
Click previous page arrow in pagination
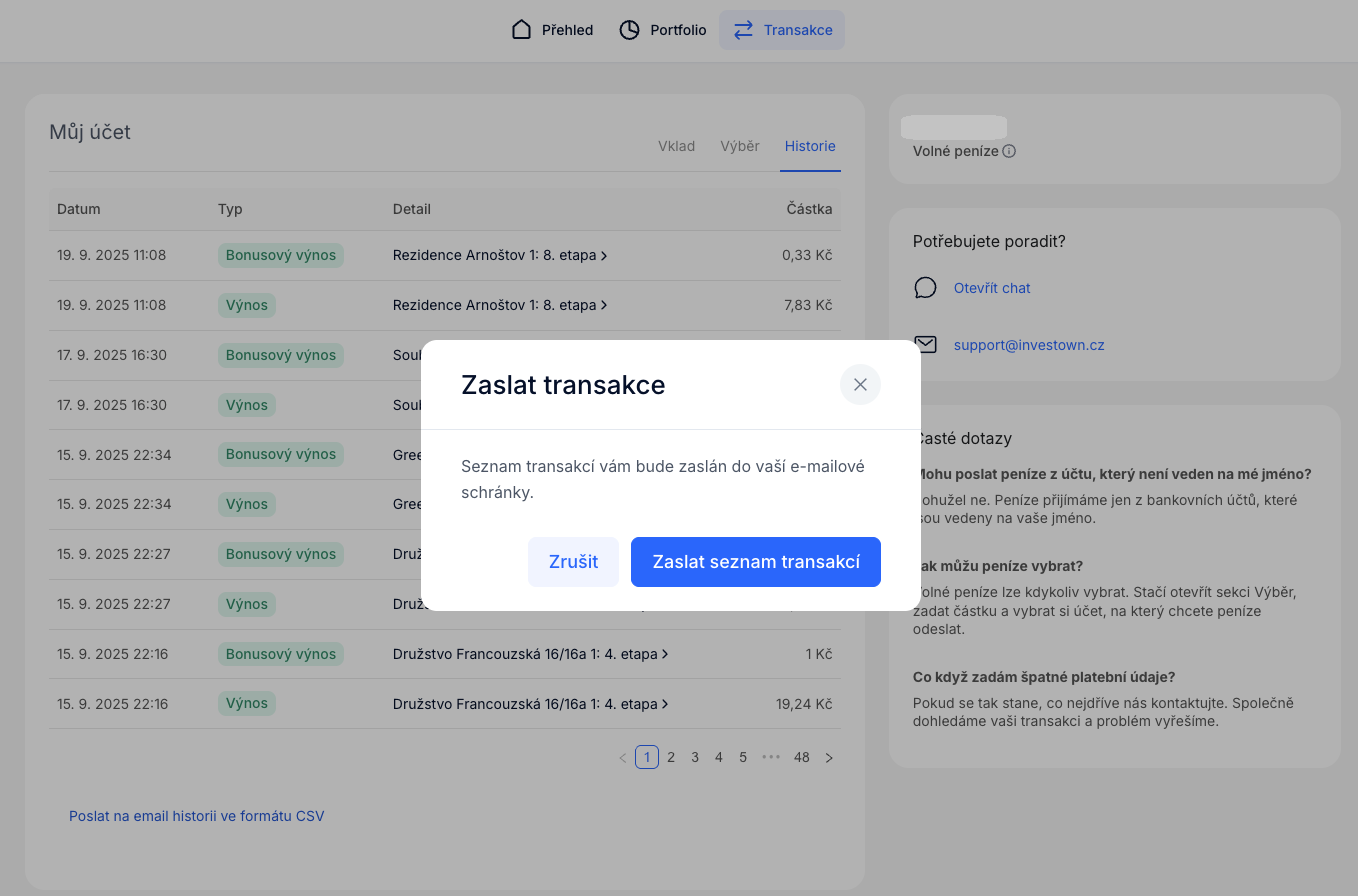click(x=622, y=758)
